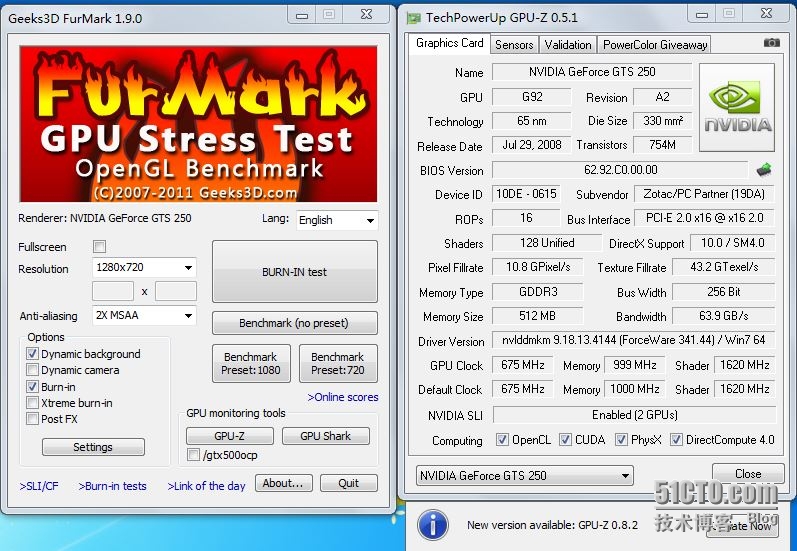The height and width of the screenshot is (551, 797).
Task: Open the >Online scores link
Action: coord(343,397)
